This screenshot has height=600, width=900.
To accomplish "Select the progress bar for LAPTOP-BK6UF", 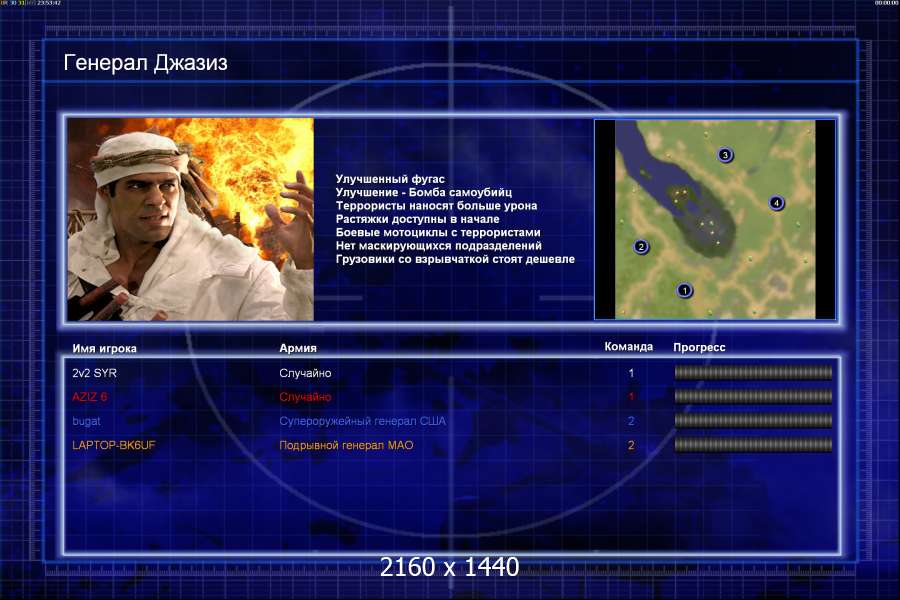I will (x=753, y=445).
